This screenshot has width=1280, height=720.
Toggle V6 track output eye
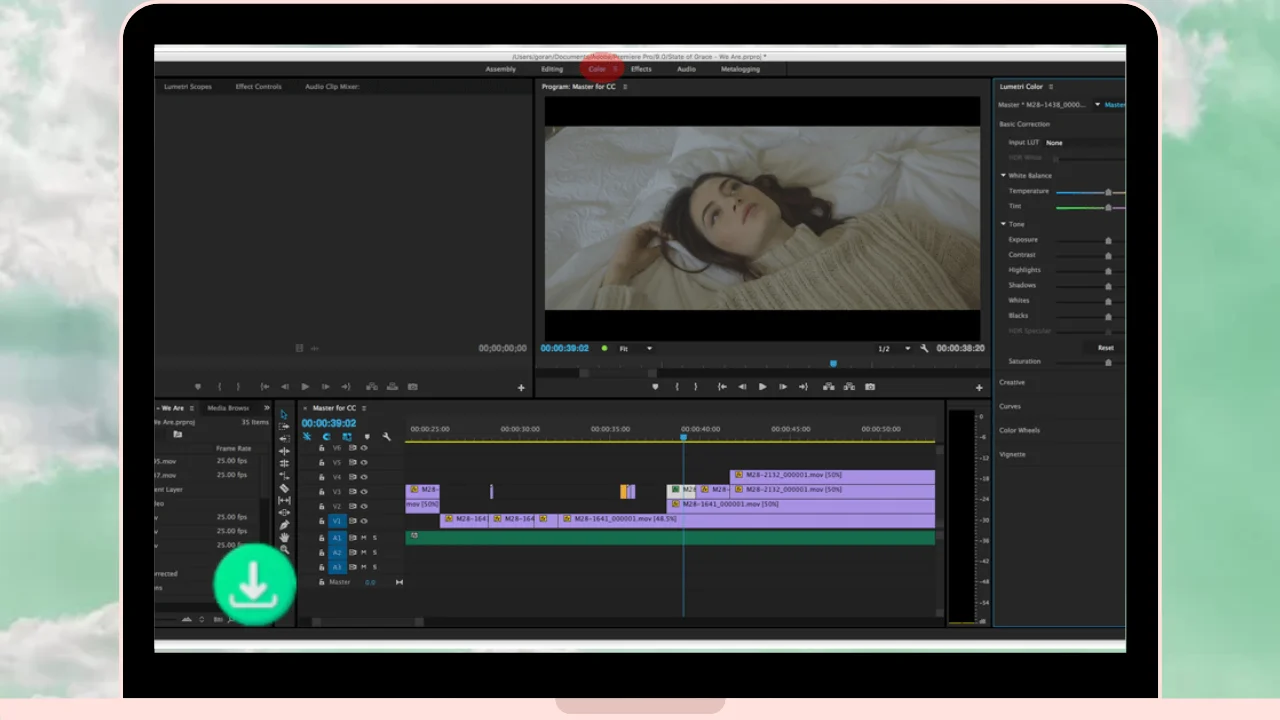pyautogui.click(x=364, y=448)
